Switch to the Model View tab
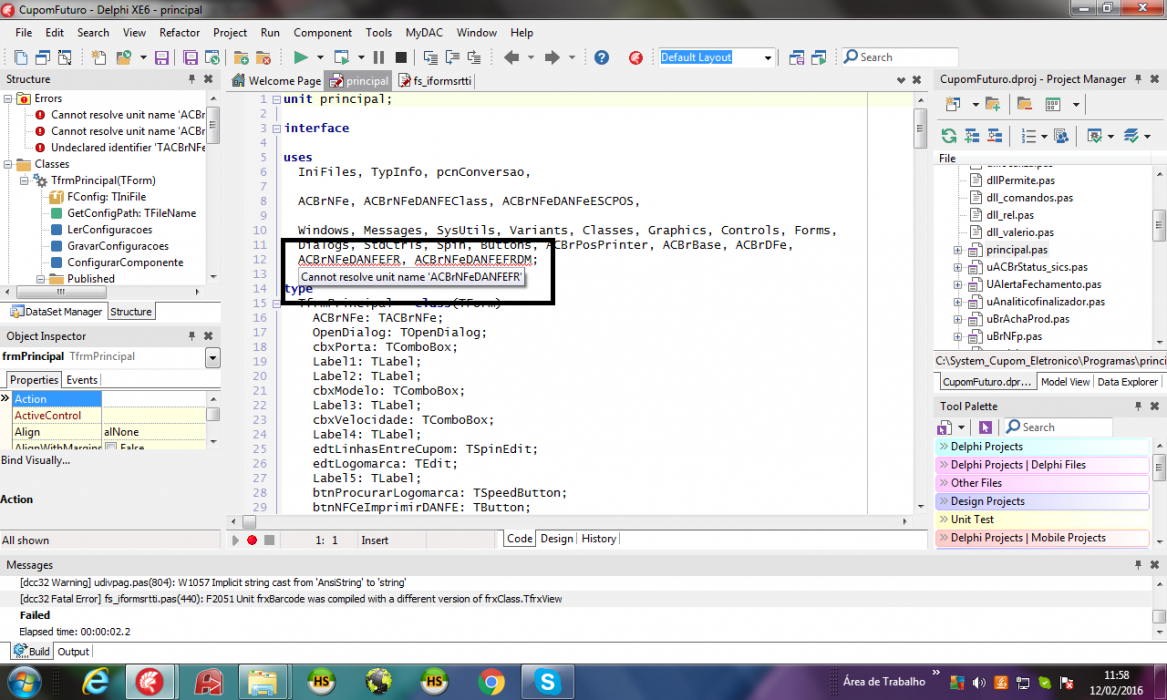1167x700 pixels. click(1065, 382)
